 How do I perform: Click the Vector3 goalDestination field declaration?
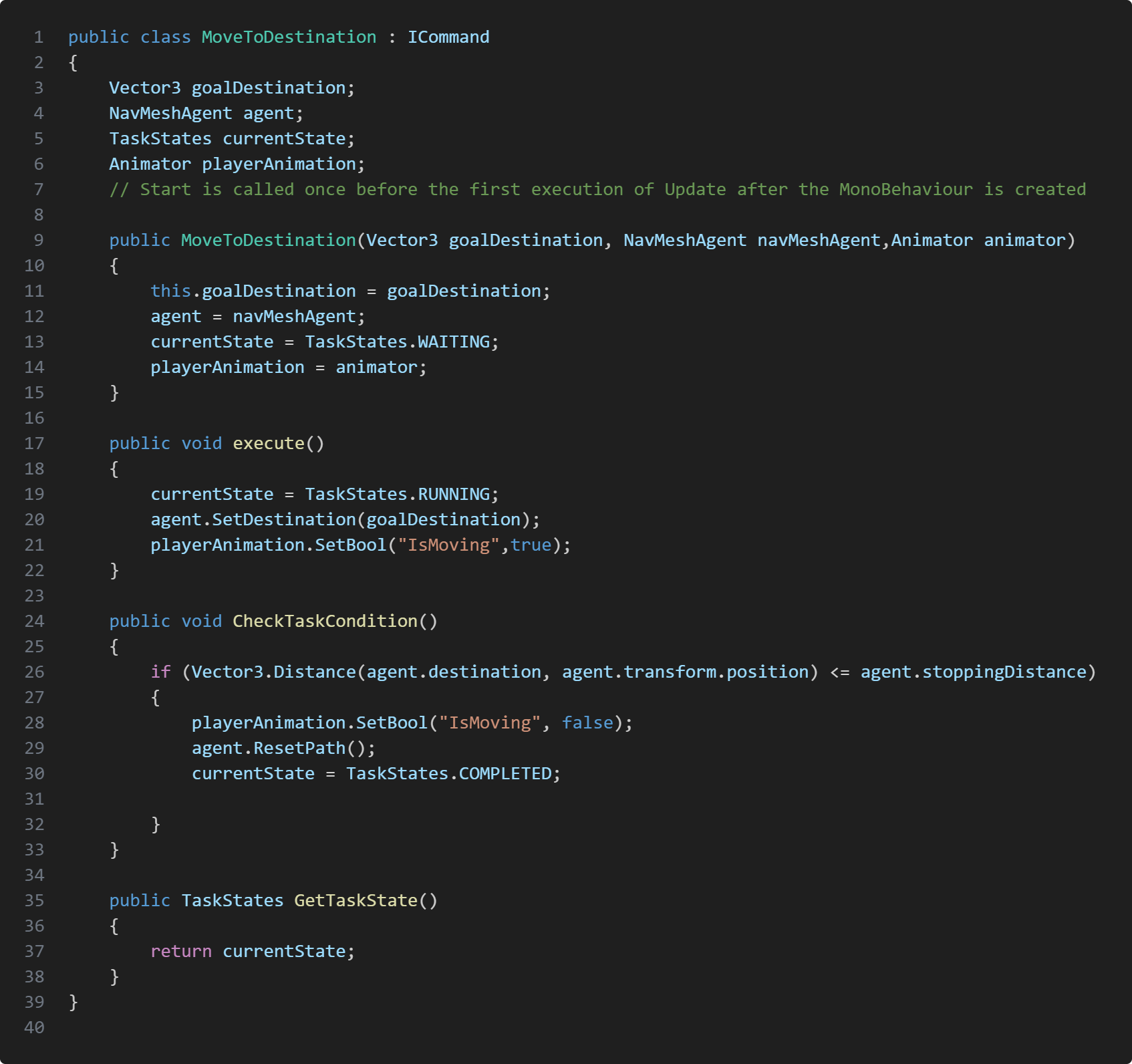click(231, 88)
